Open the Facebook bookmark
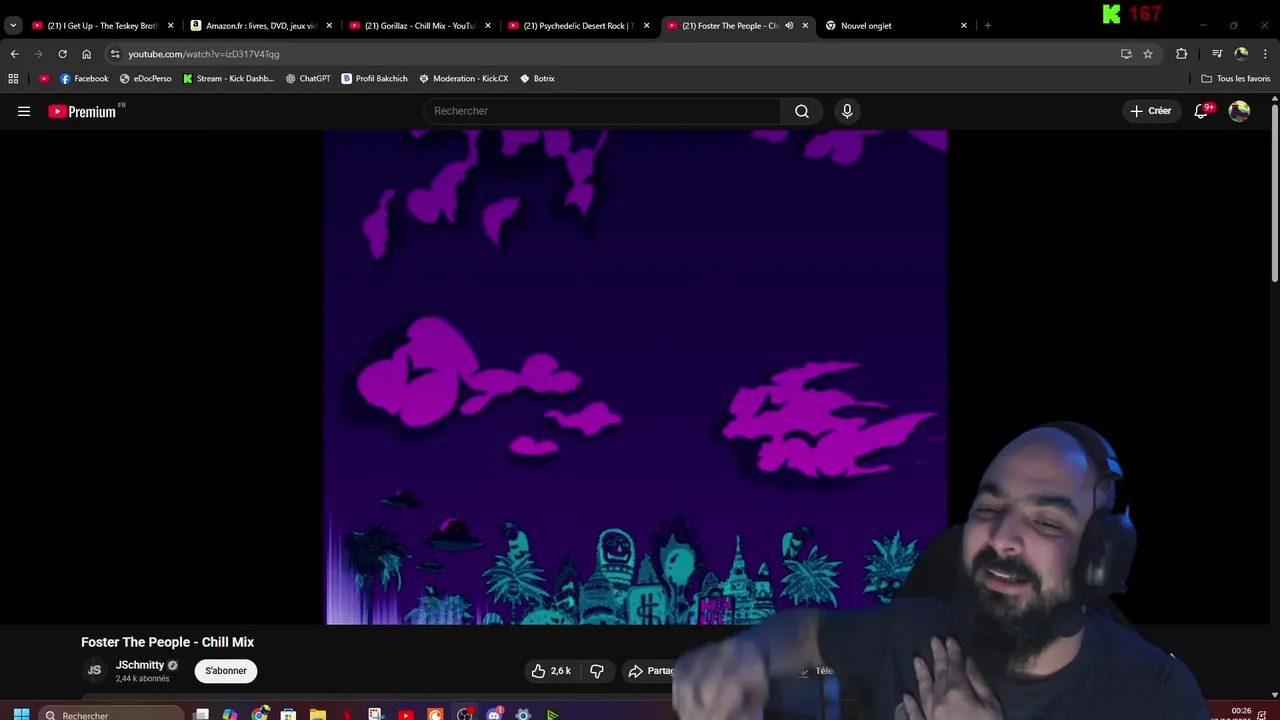Image resolution: width=1280 pixels, height=720 pixels. [84, 78]
